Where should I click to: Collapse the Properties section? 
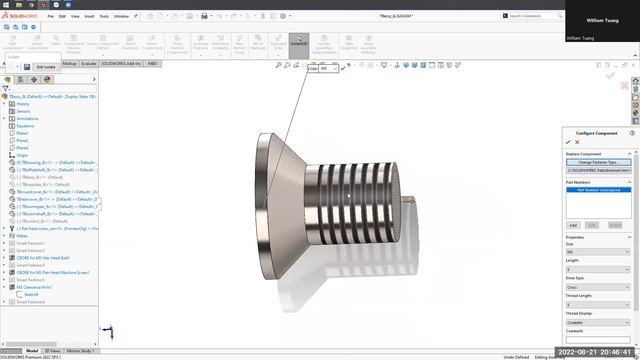coord(629,237)
